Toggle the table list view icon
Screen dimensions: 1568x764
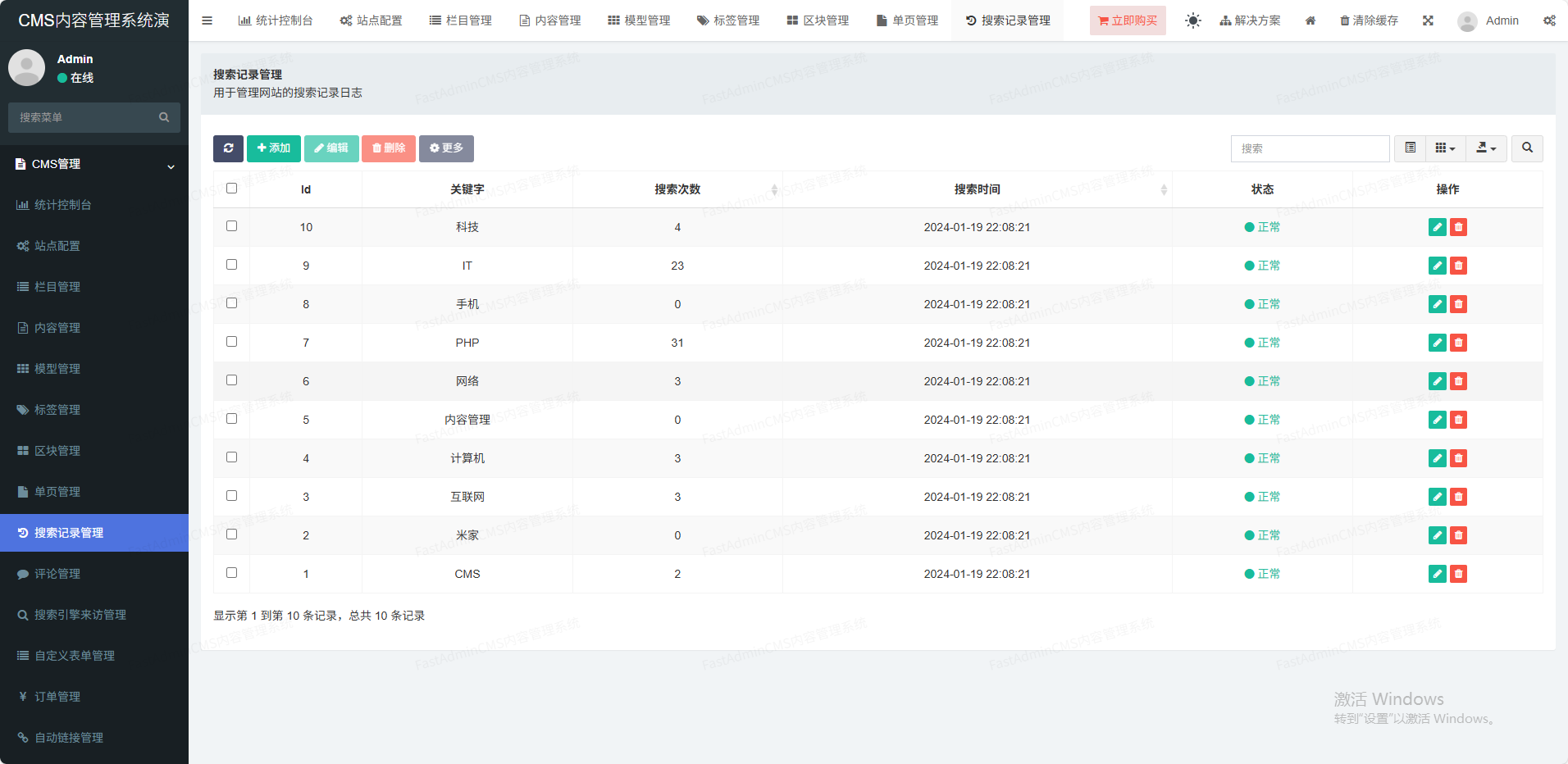click(x=1410, y=148)
